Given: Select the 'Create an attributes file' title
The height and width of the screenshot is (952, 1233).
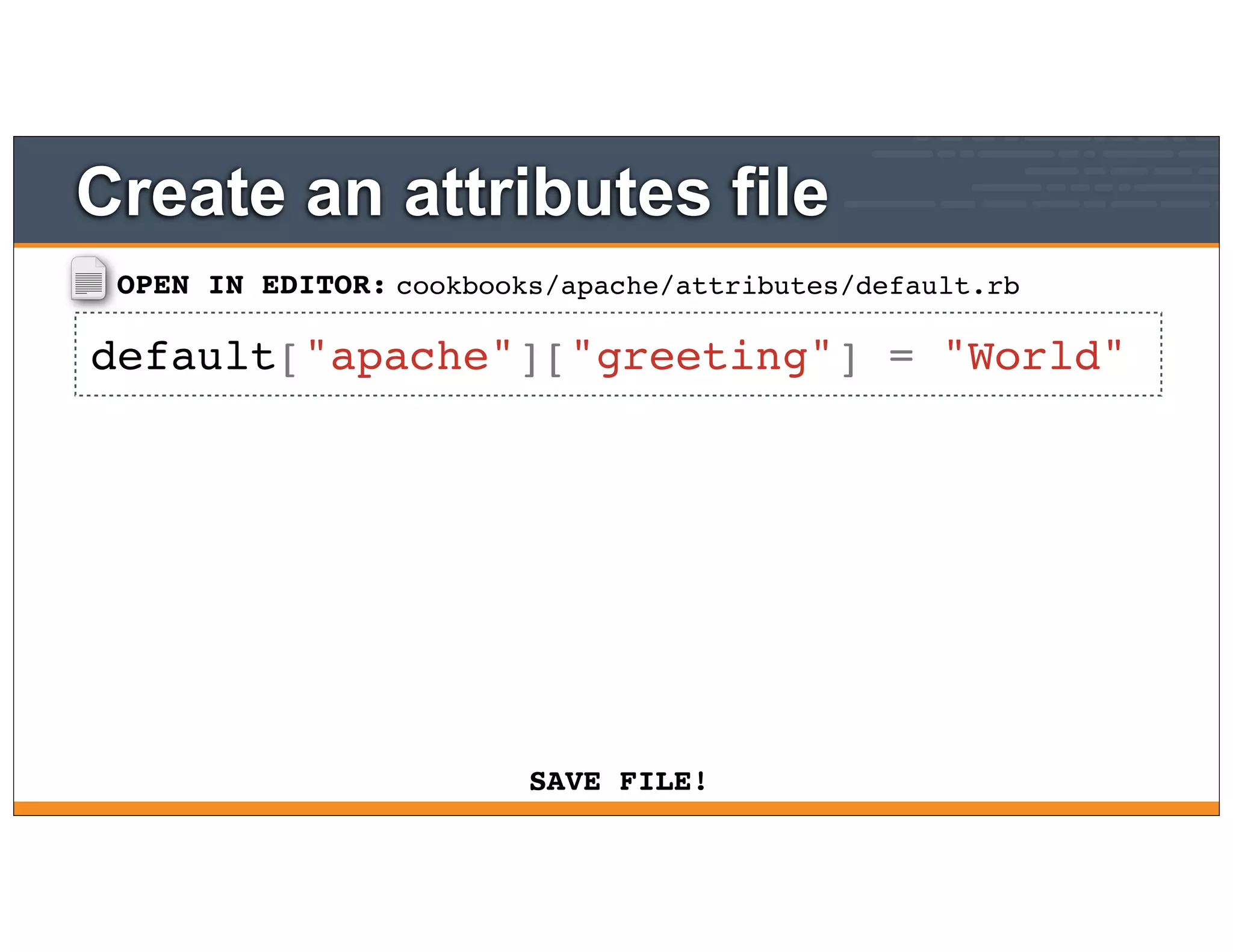Looking at the screenshot, I should 453,192.
